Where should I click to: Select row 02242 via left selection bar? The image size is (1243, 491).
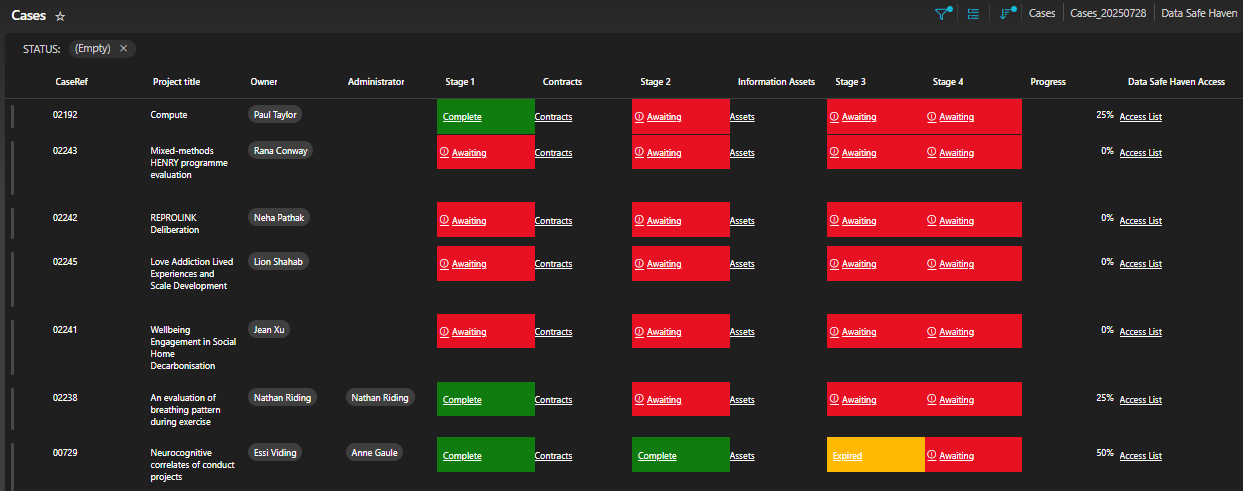12,223
